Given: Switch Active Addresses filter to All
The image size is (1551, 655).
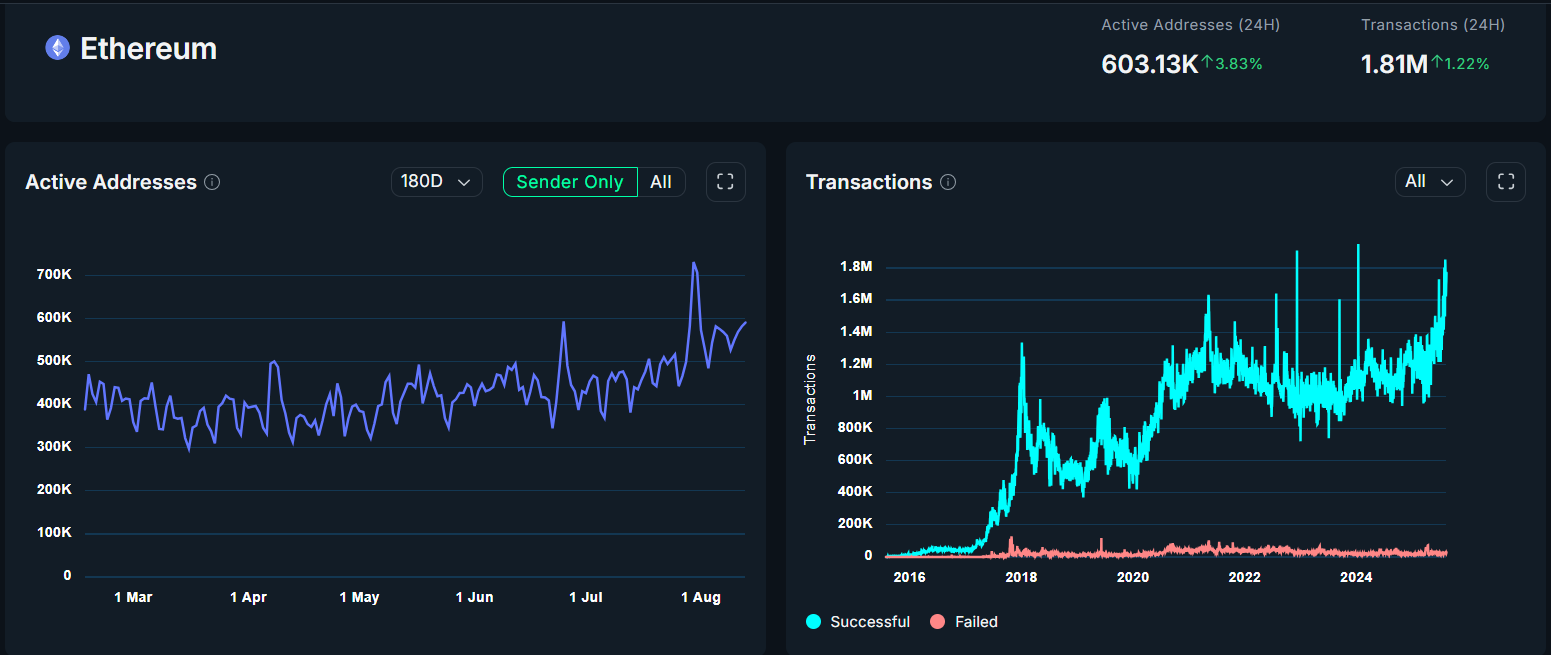Looking at the screenshot, I should click(x=661, y=182).
